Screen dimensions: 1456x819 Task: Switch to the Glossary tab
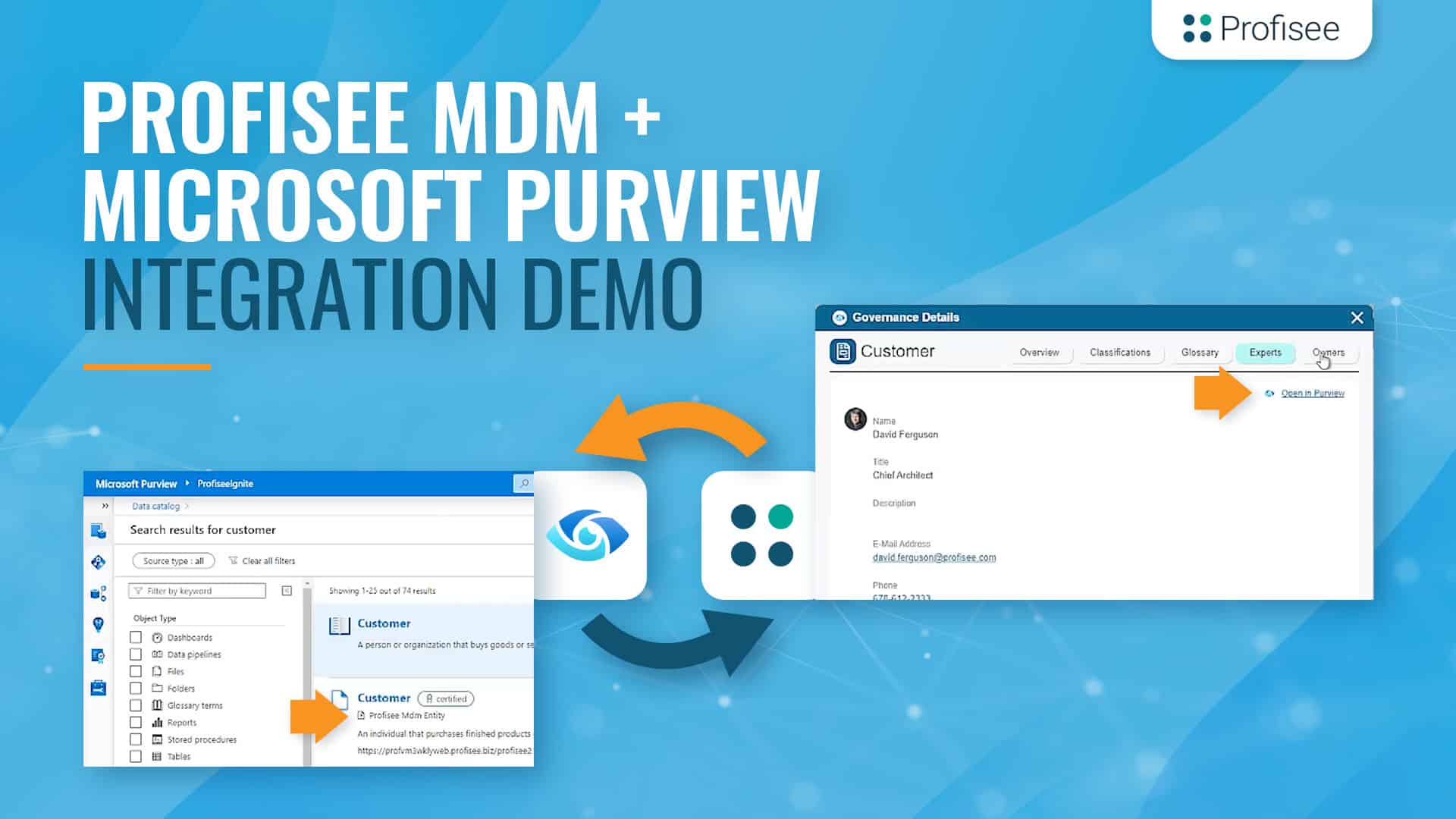[x=1200, y=353]
